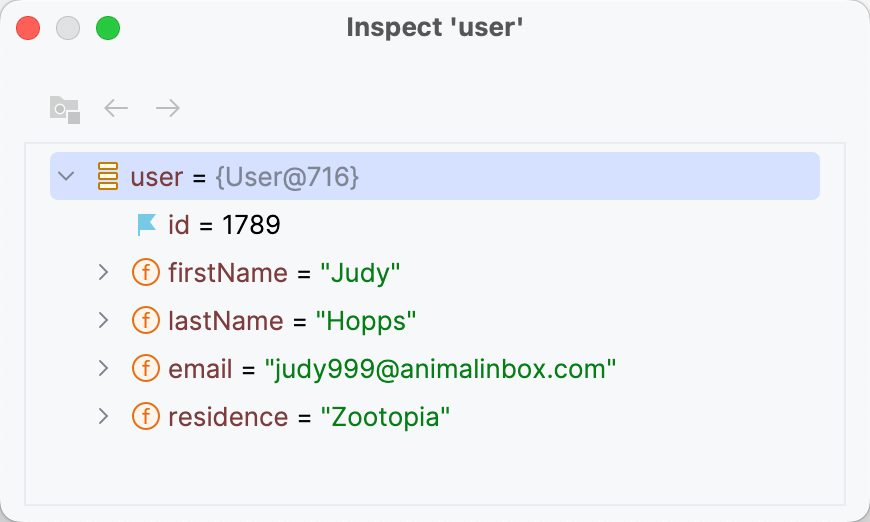Collapse the user node
Viewport: 870px width, 522px height.
pyautogui.click(x=67, y=177)
